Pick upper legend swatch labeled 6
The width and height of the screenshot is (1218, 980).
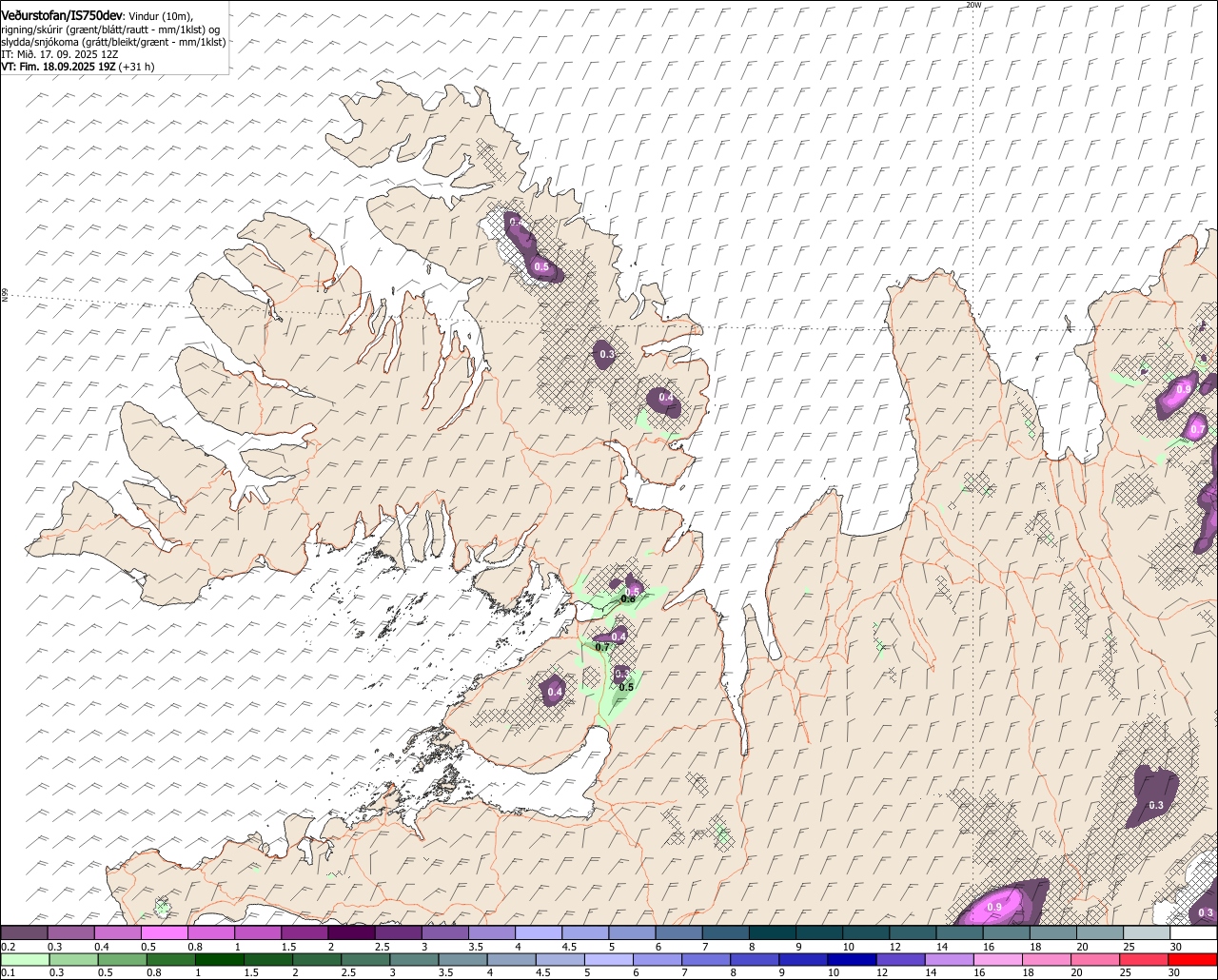coord(678,932)
